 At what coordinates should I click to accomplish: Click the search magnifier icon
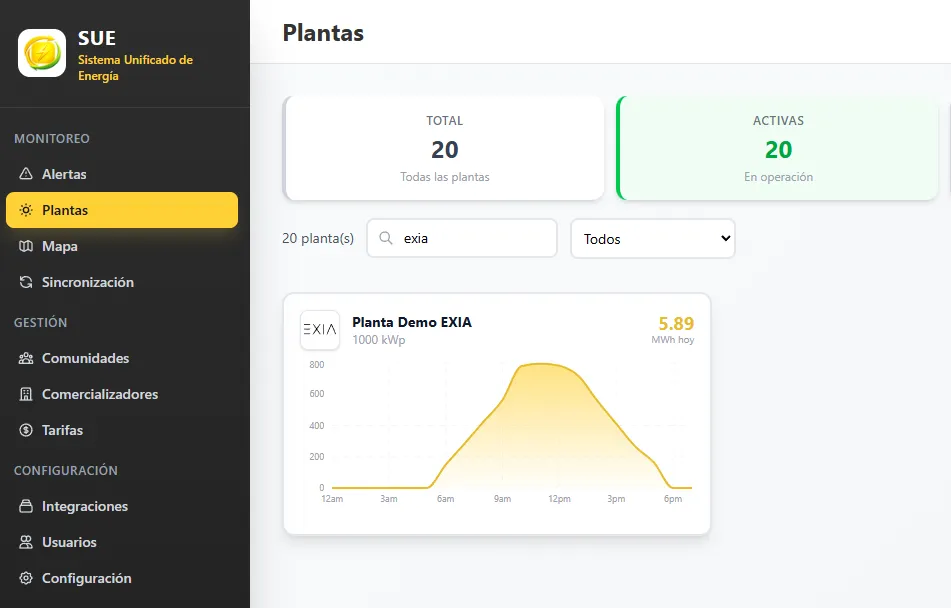click(x=385, y=238)
